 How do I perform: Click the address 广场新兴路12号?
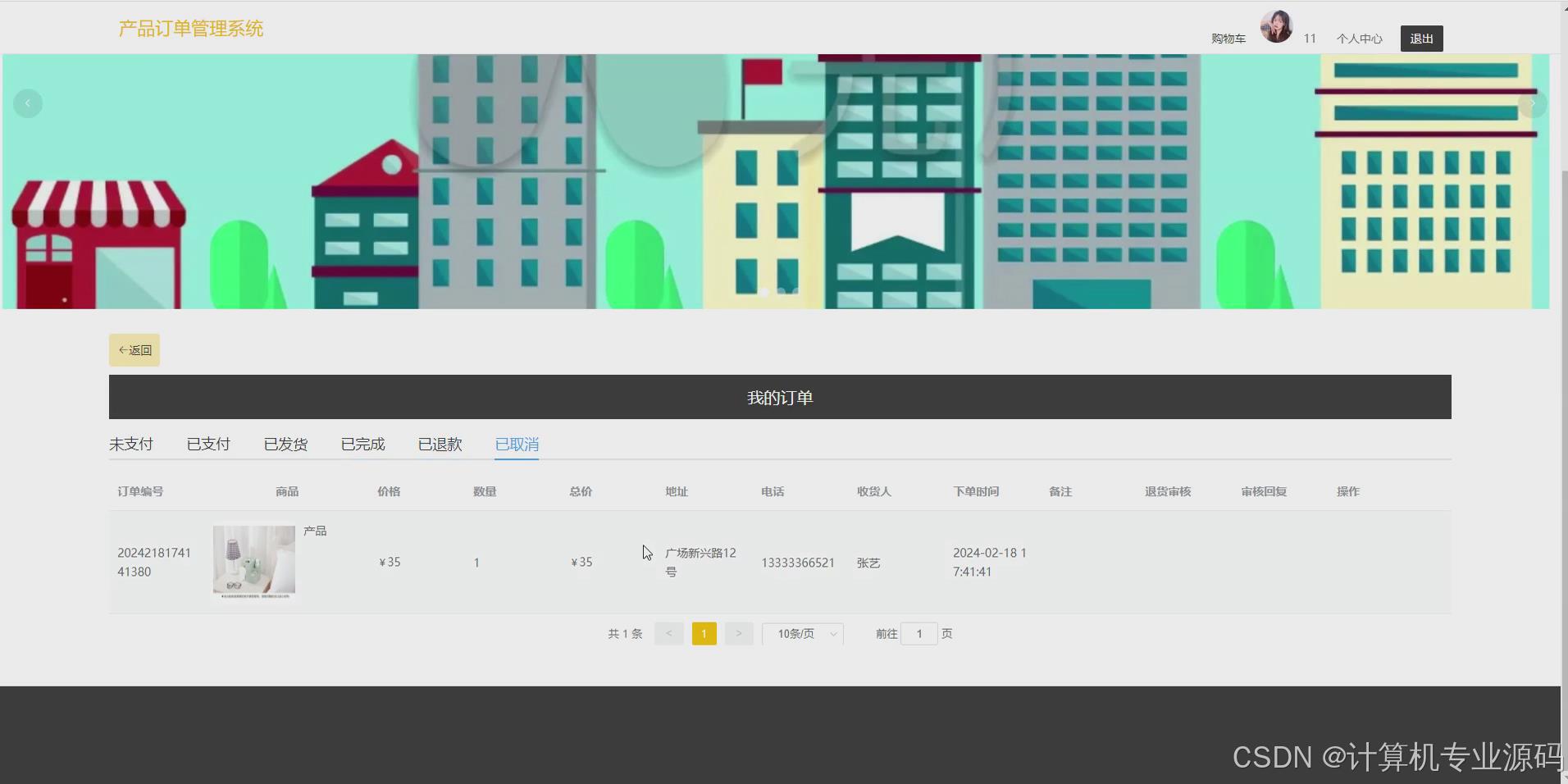tap(700, 562)
